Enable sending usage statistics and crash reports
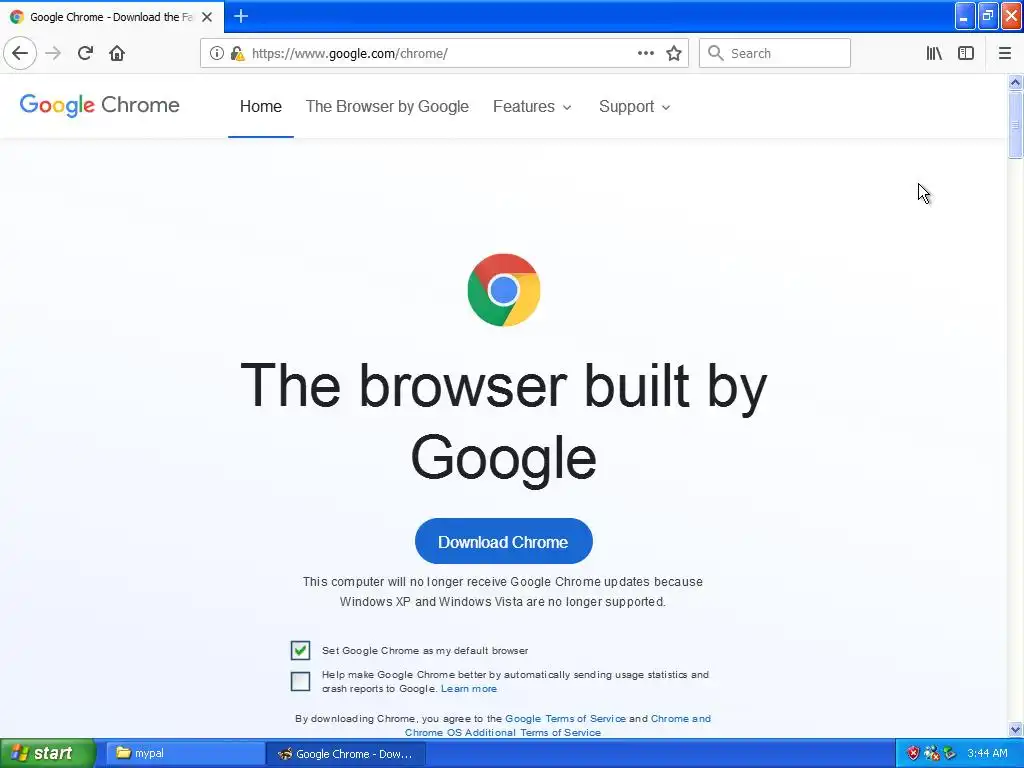 (x=300, y=681)
